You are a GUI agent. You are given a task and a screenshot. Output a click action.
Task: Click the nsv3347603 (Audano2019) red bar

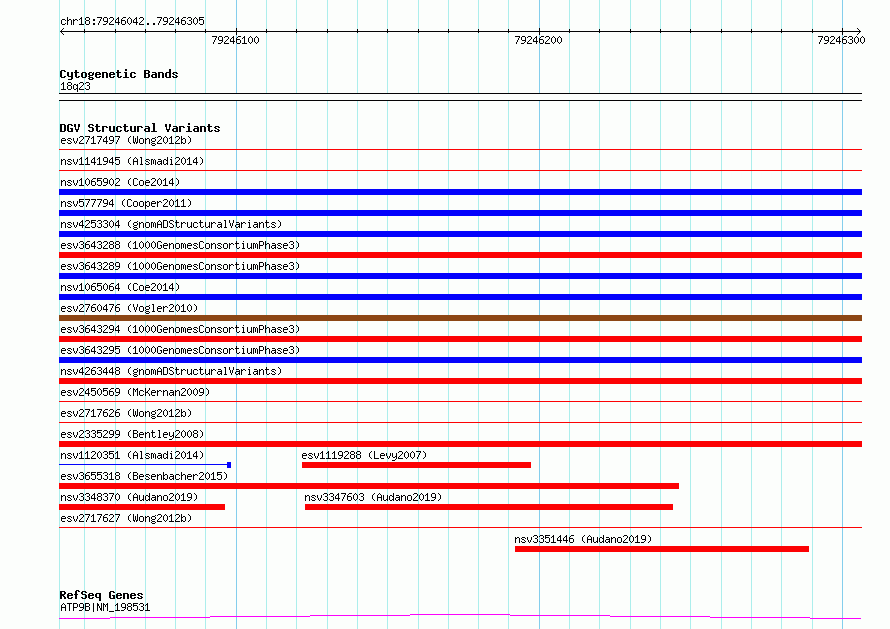pos(489,507)
